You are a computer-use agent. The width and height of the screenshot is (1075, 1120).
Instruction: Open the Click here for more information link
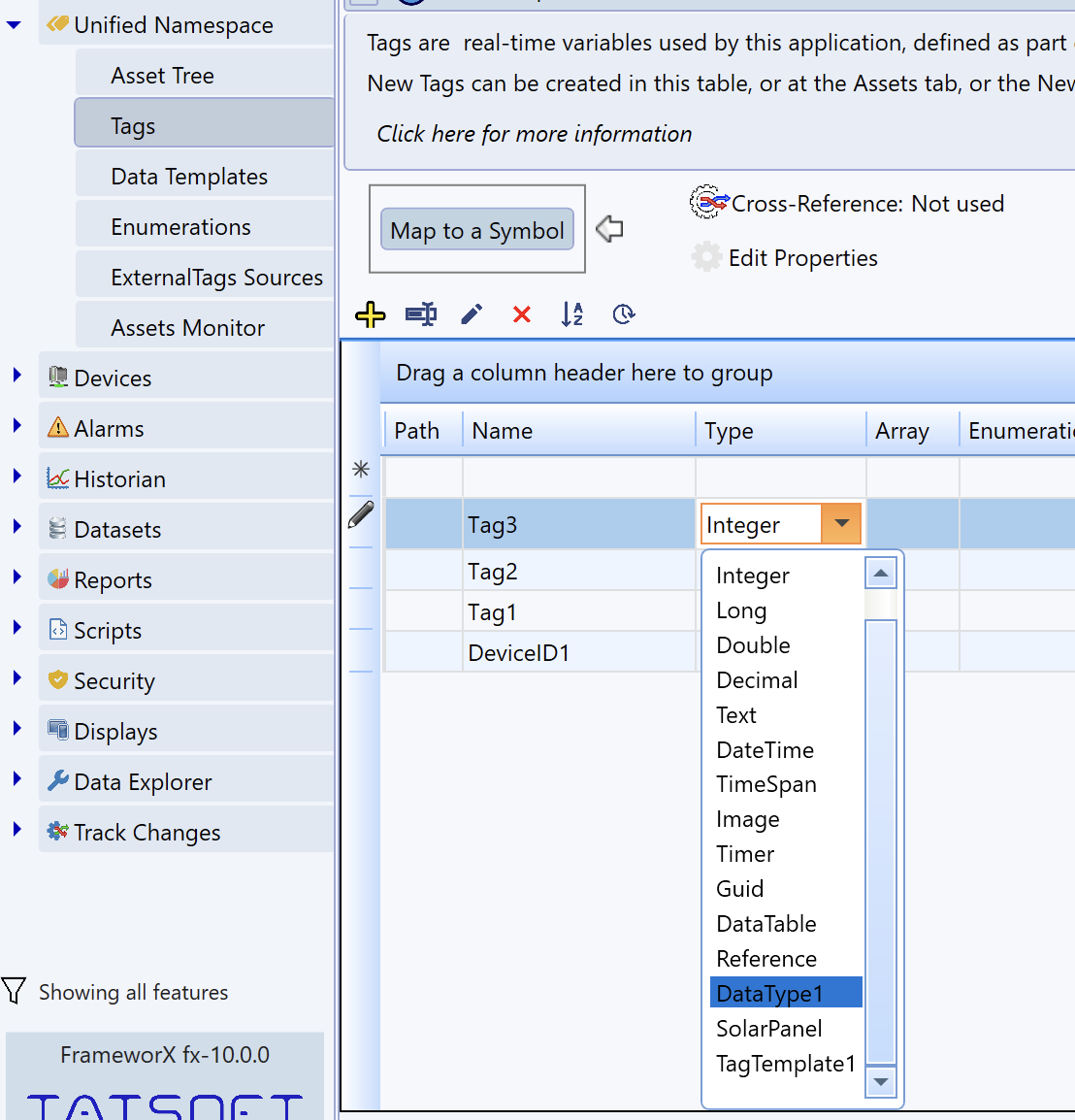point(534,134)
